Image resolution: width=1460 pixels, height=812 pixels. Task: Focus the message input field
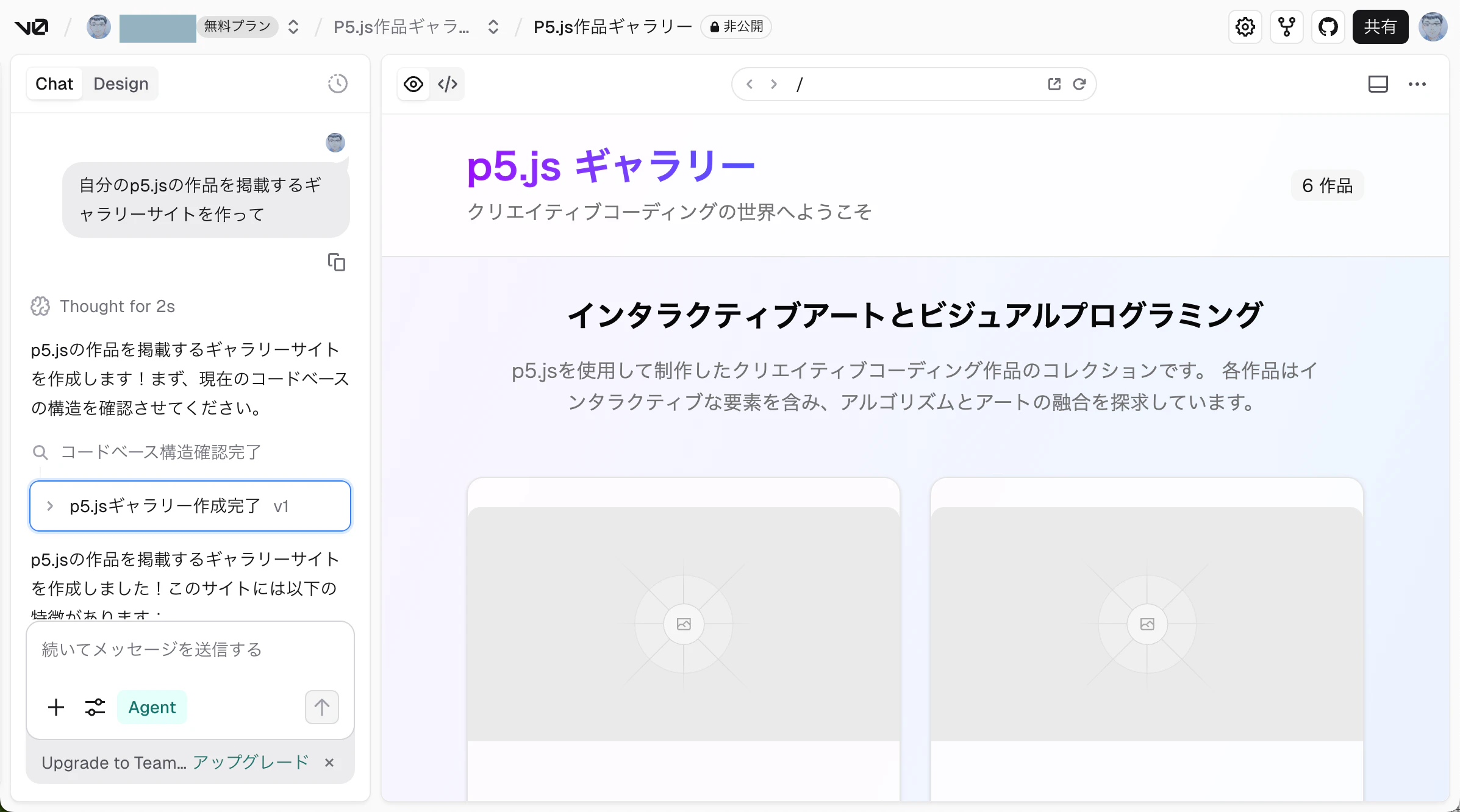click(x=190, y=650)
